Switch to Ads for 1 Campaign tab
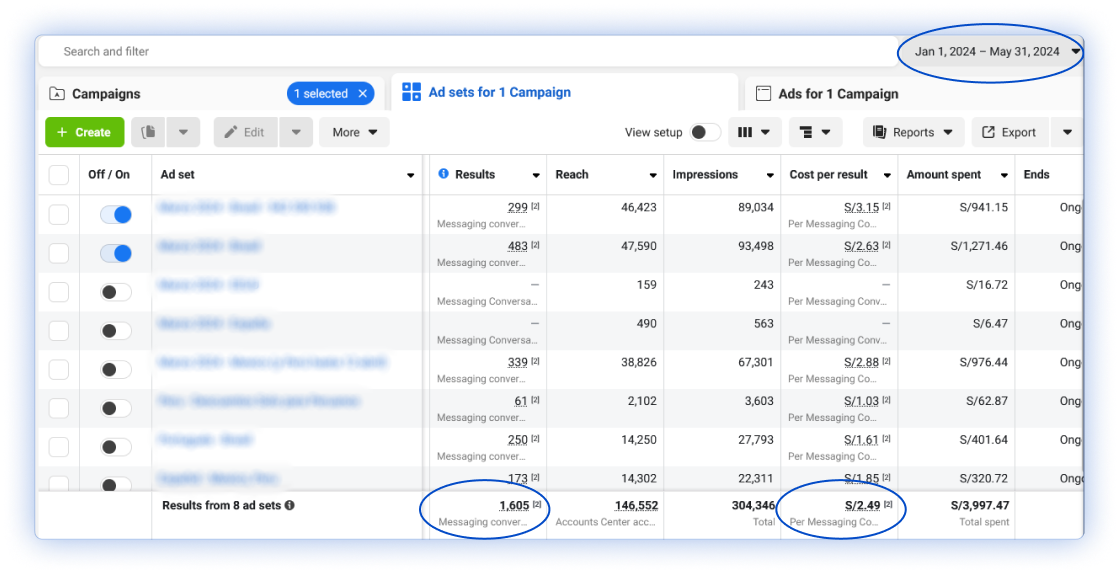The image size is (1119, 574). (838, 94)
